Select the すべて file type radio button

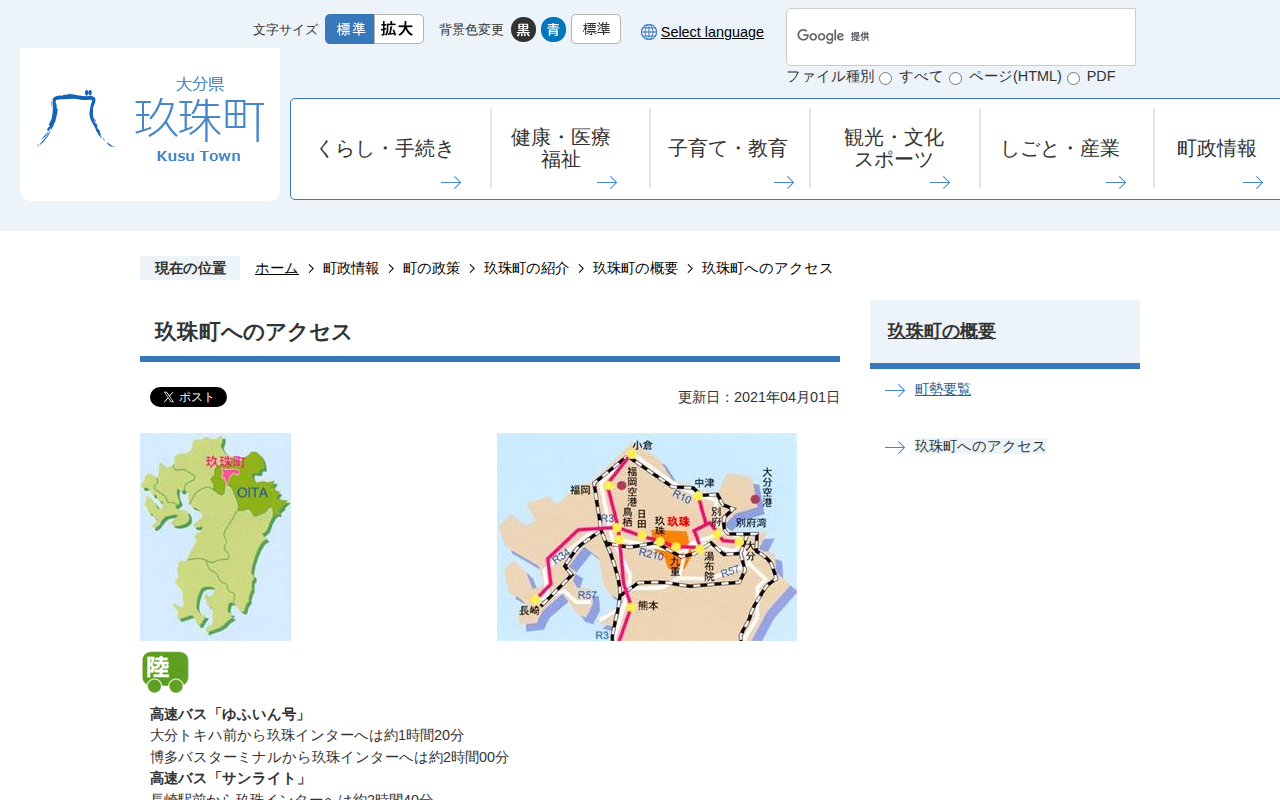885,78
